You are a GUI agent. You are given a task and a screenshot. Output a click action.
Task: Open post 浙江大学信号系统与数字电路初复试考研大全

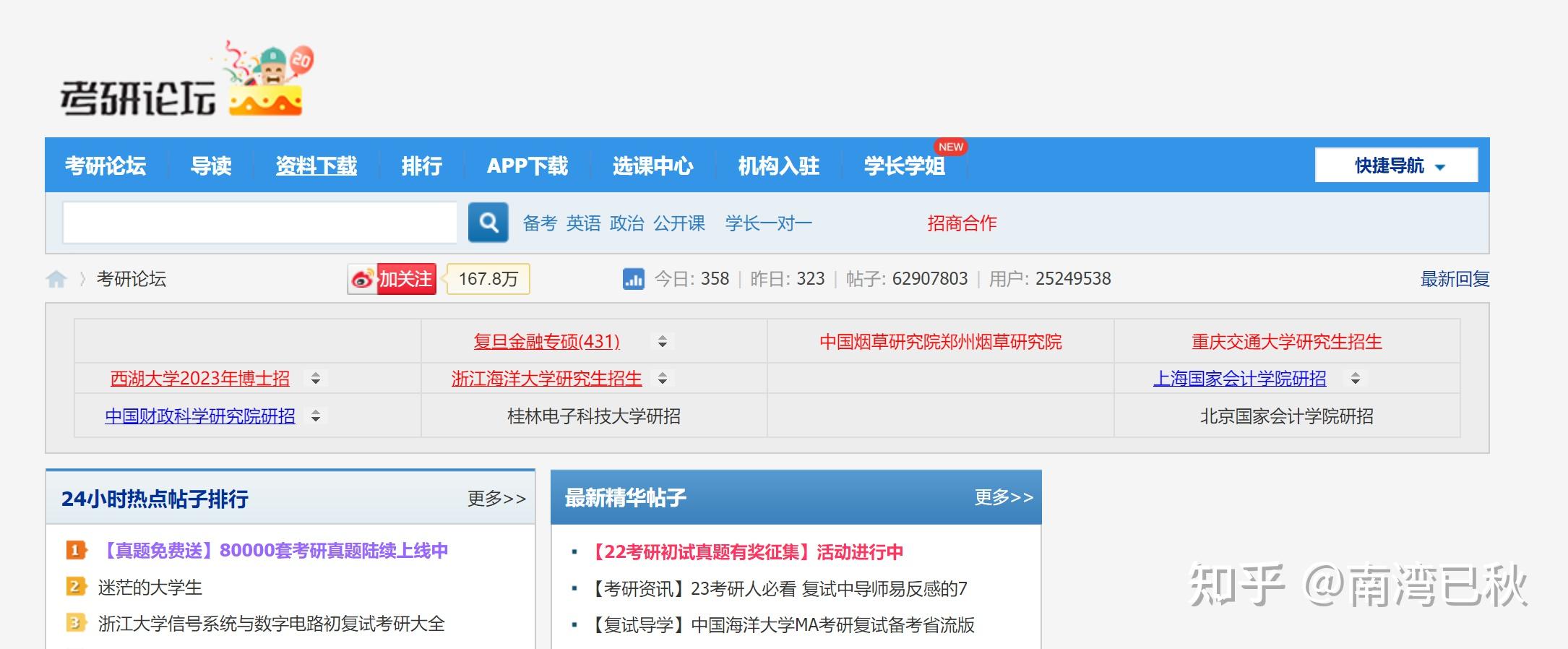coord(272,623)
